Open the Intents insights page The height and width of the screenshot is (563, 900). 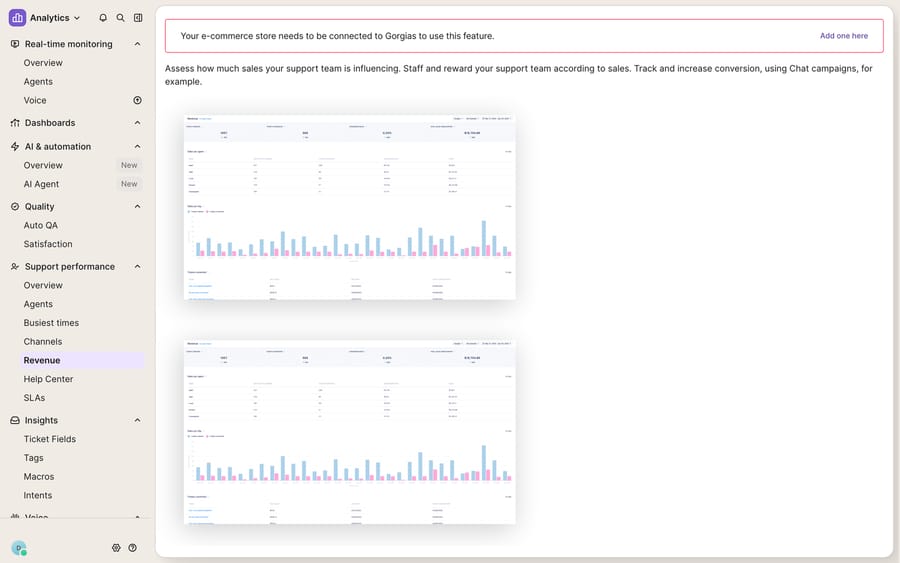pos(38,495)
